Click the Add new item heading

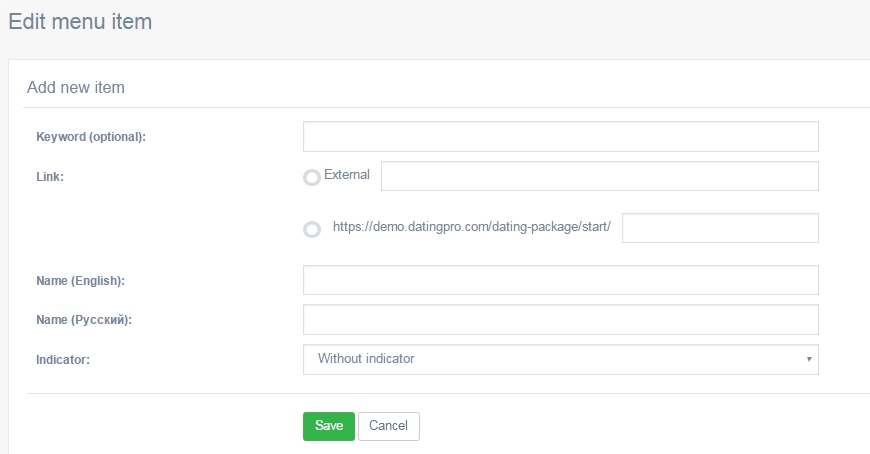pos(76,87)
